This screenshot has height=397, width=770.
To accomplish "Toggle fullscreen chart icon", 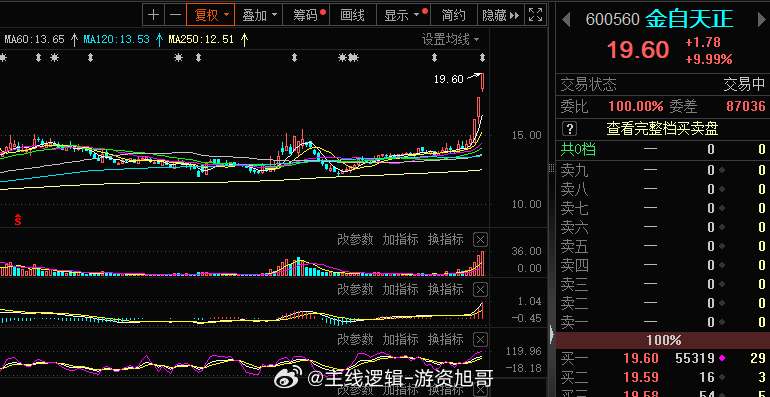I will coord(535,15).
